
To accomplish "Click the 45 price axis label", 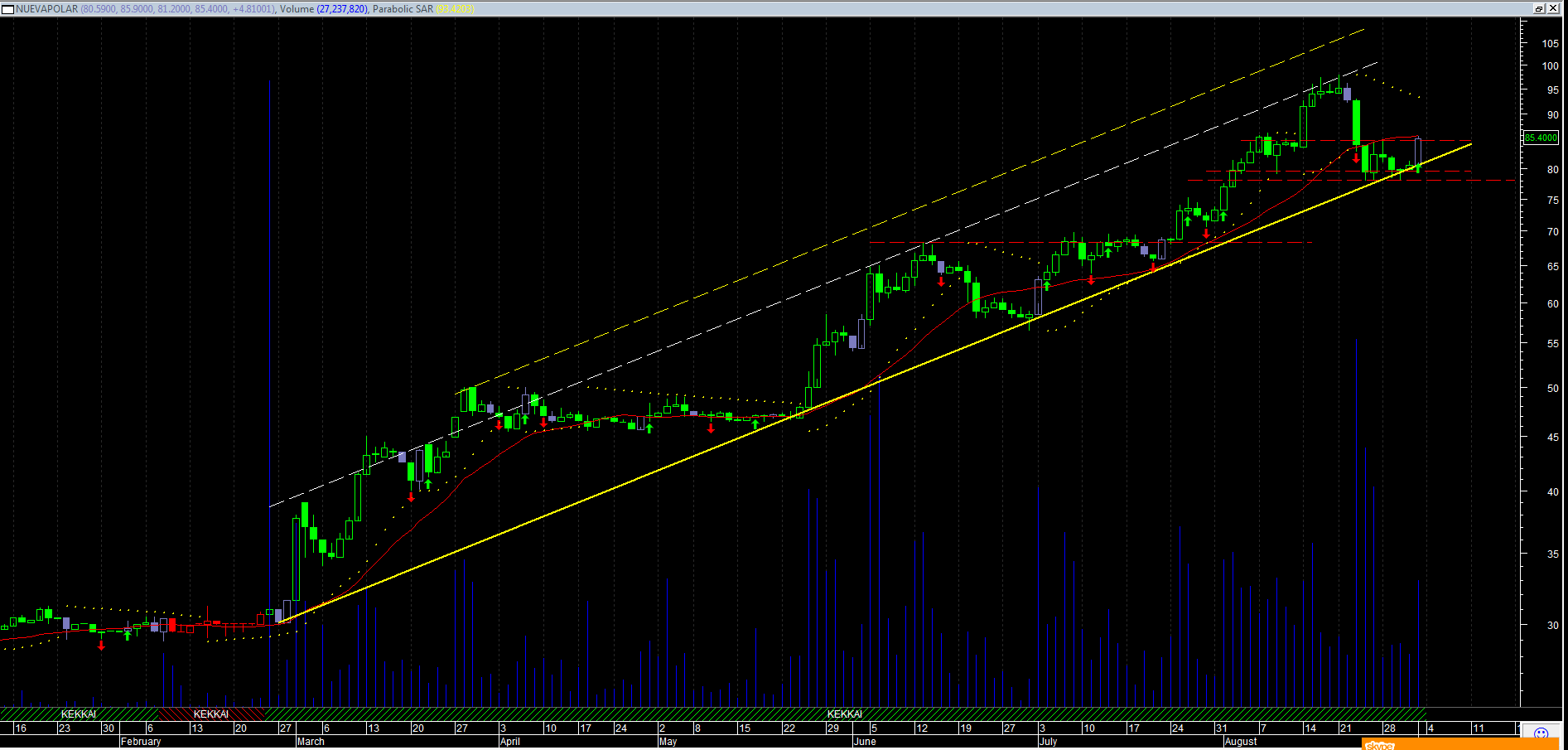I will (x=1552, y=437).
